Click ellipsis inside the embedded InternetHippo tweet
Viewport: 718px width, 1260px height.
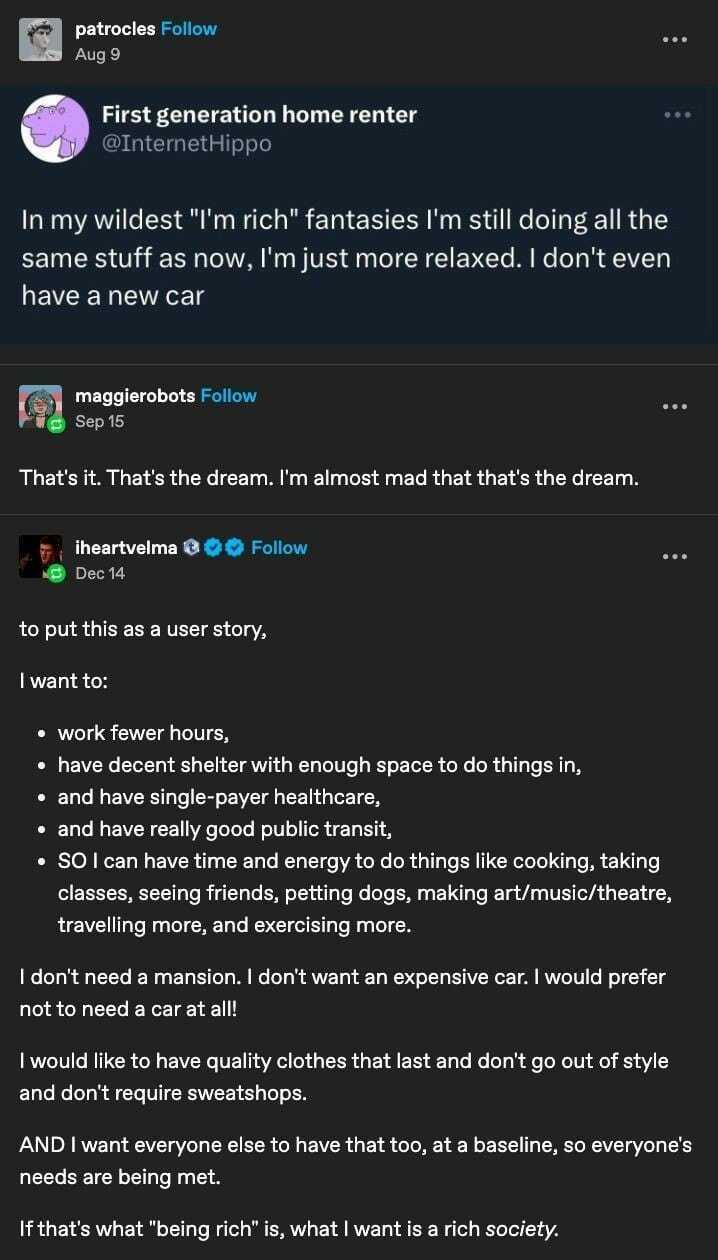(677, 115)
